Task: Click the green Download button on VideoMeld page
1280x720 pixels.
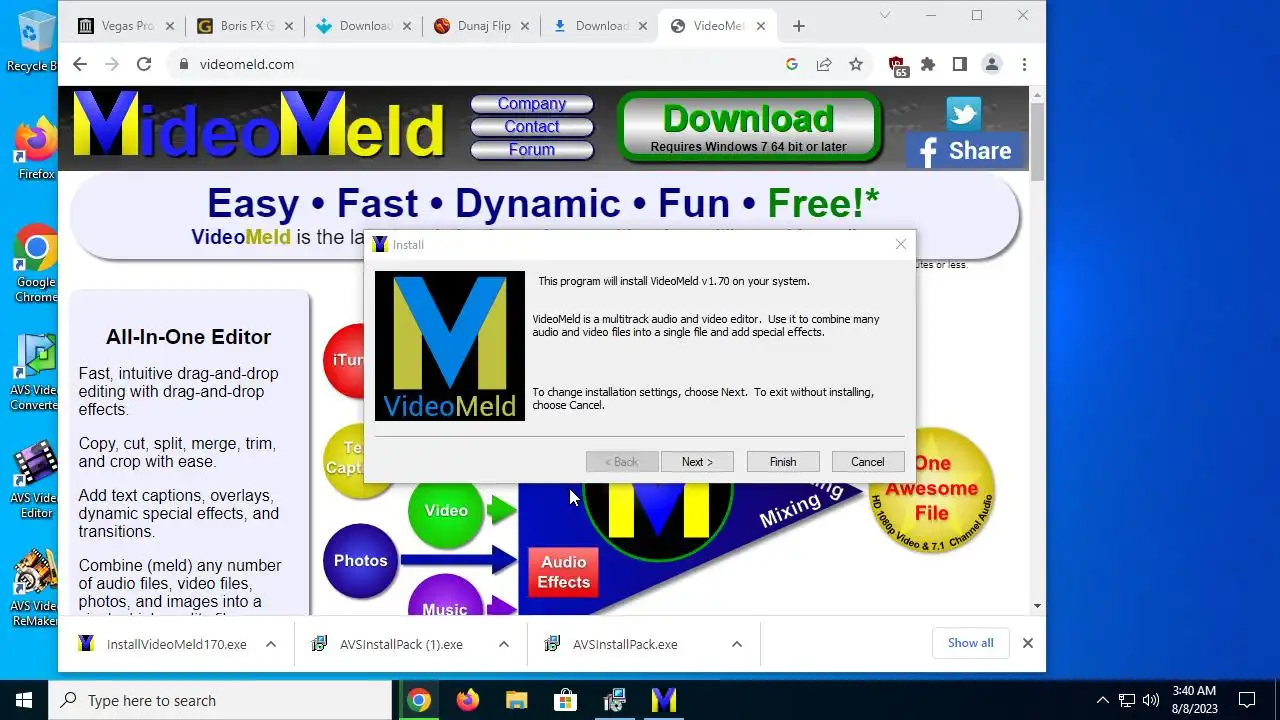Action: click(x=749, y=127)
